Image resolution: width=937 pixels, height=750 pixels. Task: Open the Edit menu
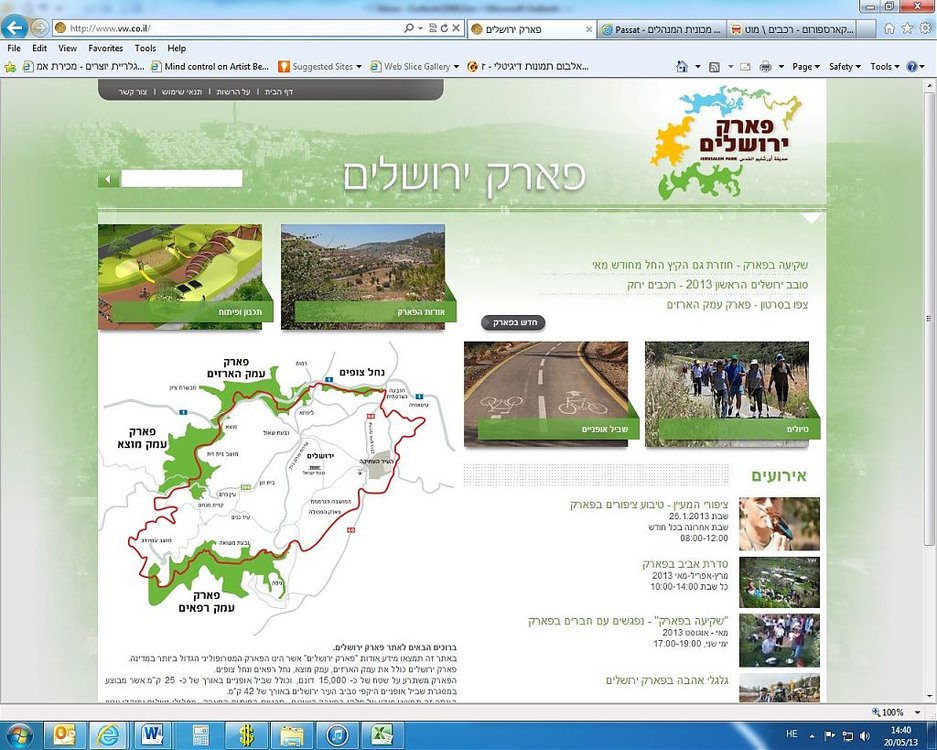[39, 48]
